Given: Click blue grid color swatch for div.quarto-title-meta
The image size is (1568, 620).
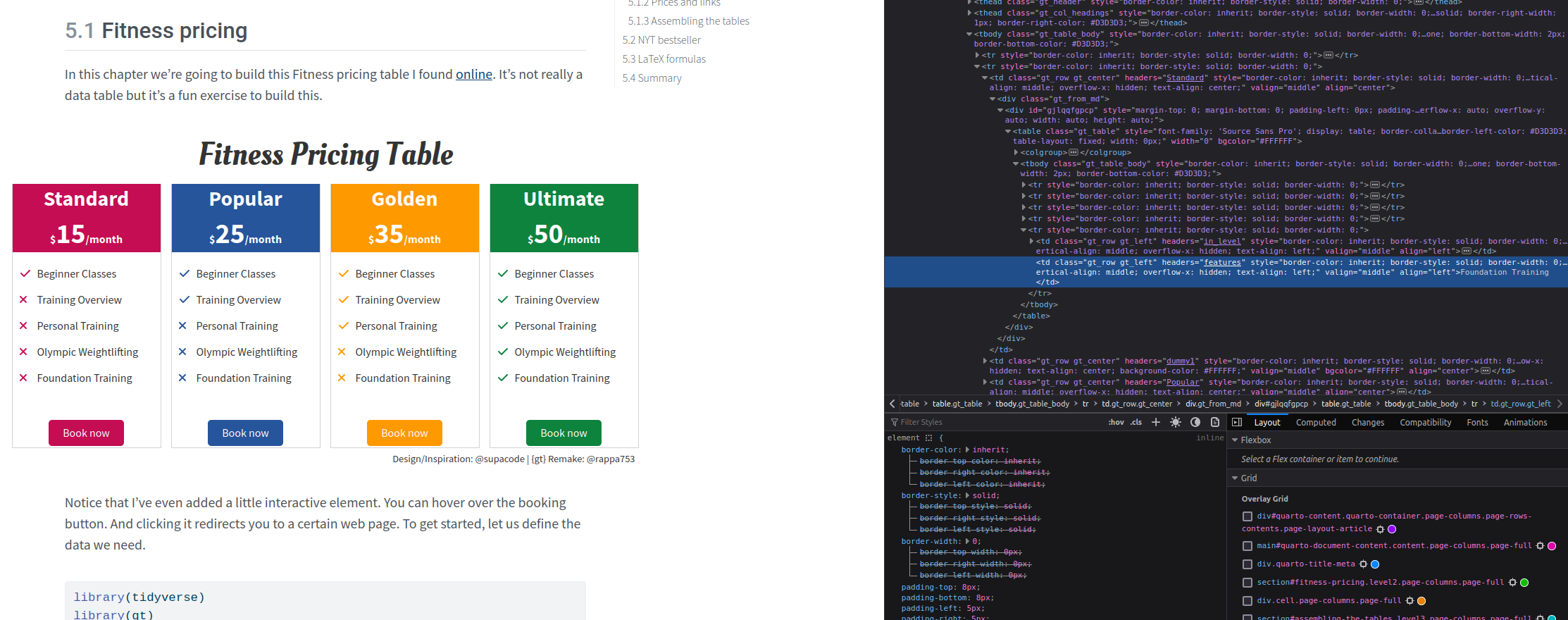Looking at the screenshot, I should click(x=1375, y=564).
